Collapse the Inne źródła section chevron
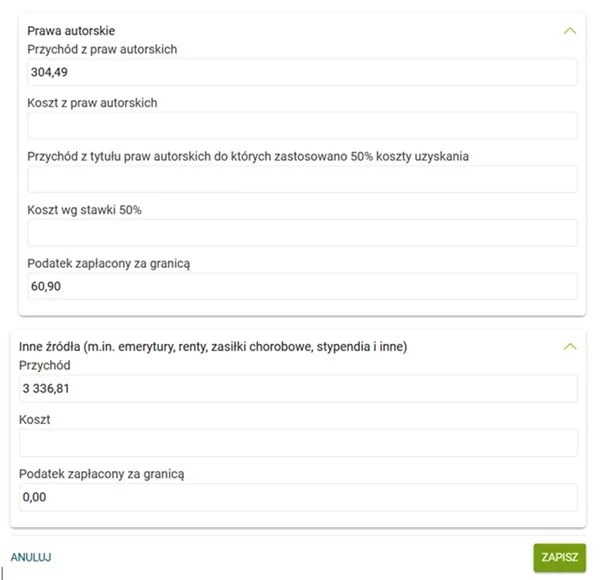This screenshot has width=604, height=580. click(x=570, y=346)
